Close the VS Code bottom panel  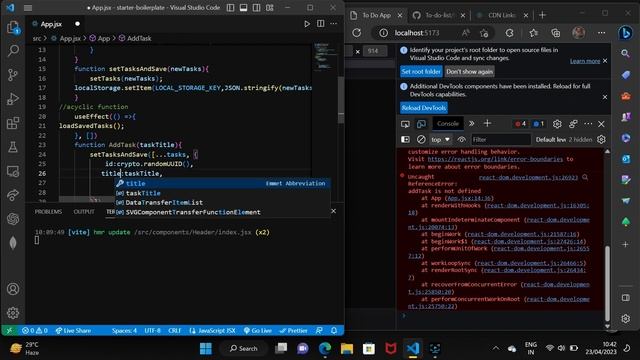[333, 211]
